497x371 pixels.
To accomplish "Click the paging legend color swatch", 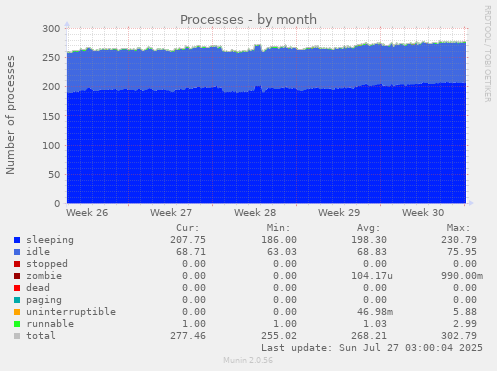I will click(17, 300).
